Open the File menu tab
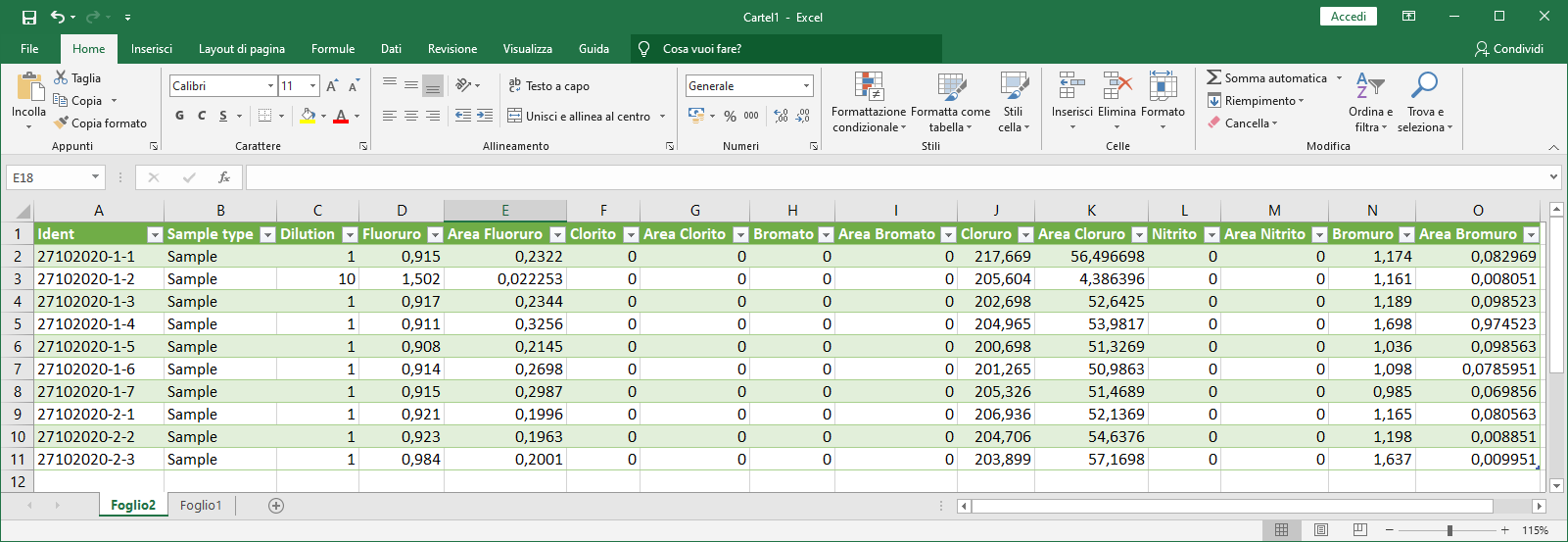This screenshot has height=542, width=1568. coord(29,48)
